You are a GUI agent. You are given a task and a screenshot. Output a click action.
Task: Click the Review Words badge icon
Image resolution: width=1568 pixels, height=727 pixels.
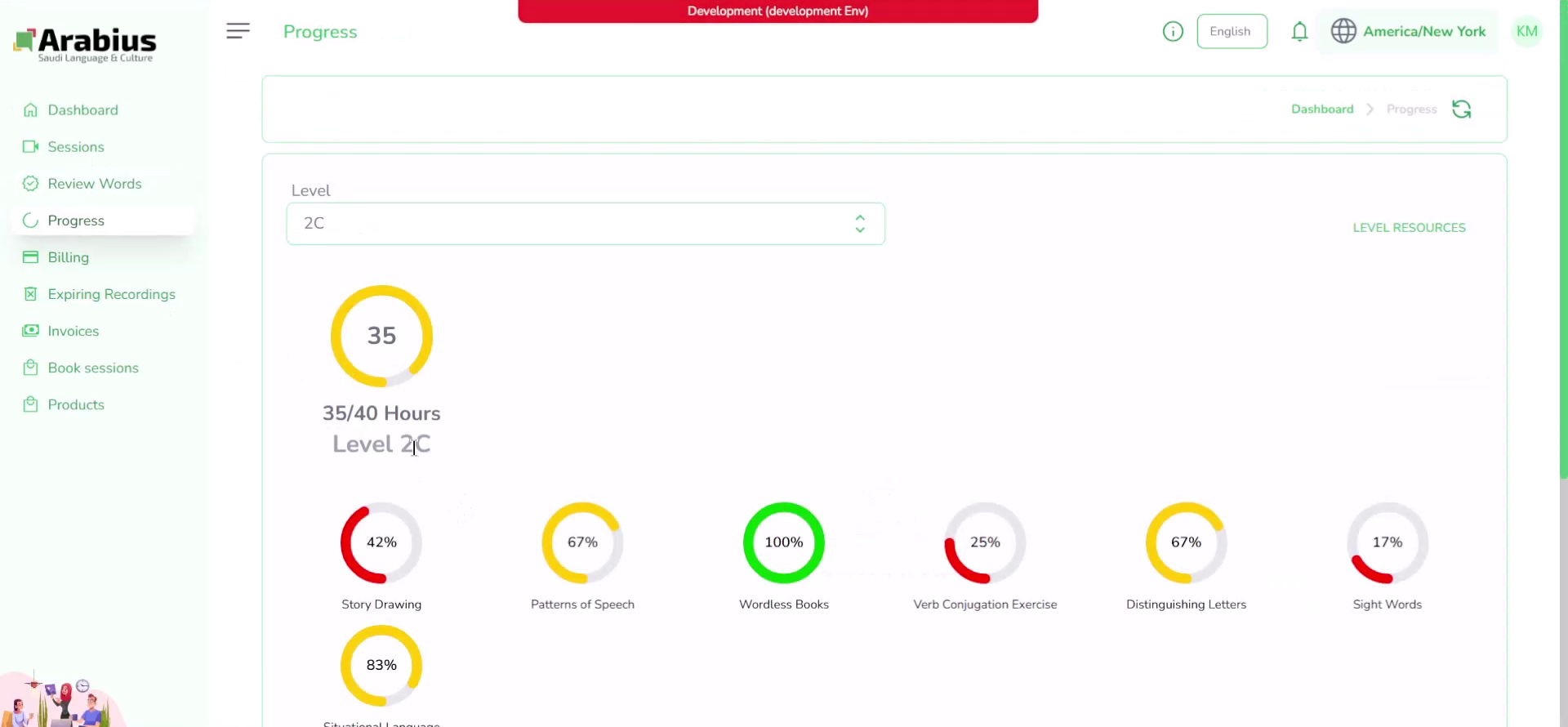[x=30, y=184]
